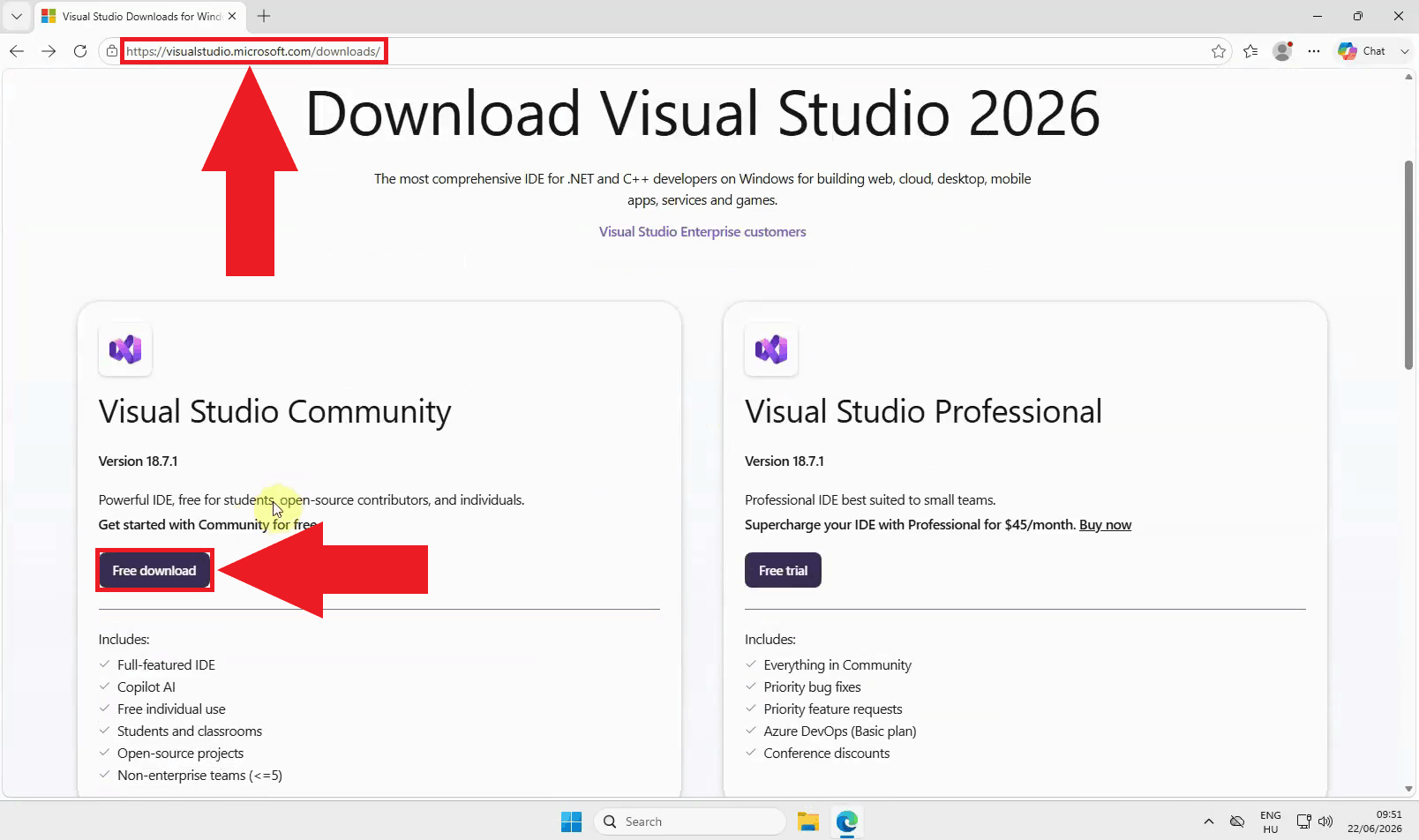The height and width of the screenshot is (840, 1419).
Task: Expand the Copilot Chat dropdown arrow
Action: (x=1405, y=51)
